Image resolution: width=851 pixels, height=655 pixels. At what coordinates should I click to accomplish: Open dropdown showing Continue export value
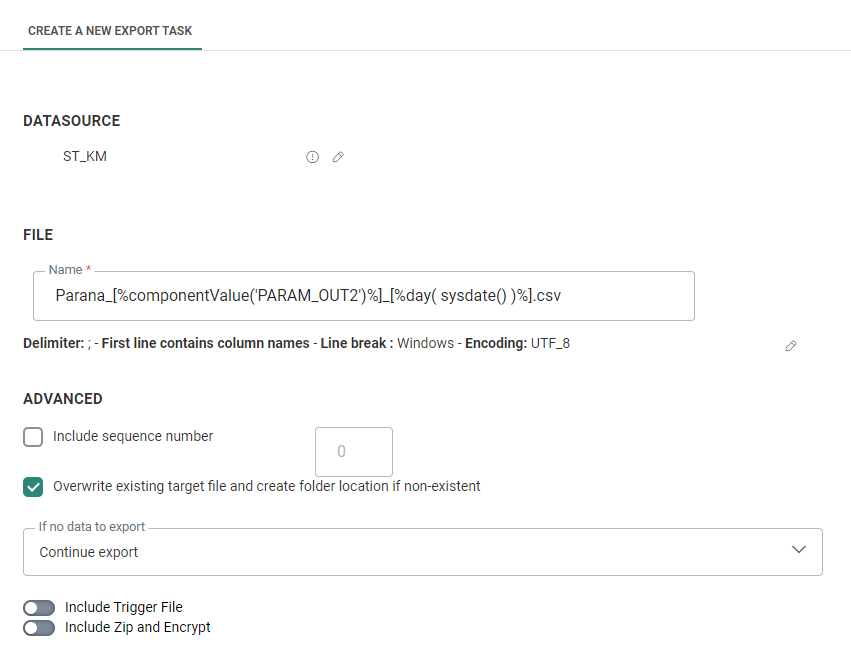coord(400,552)
